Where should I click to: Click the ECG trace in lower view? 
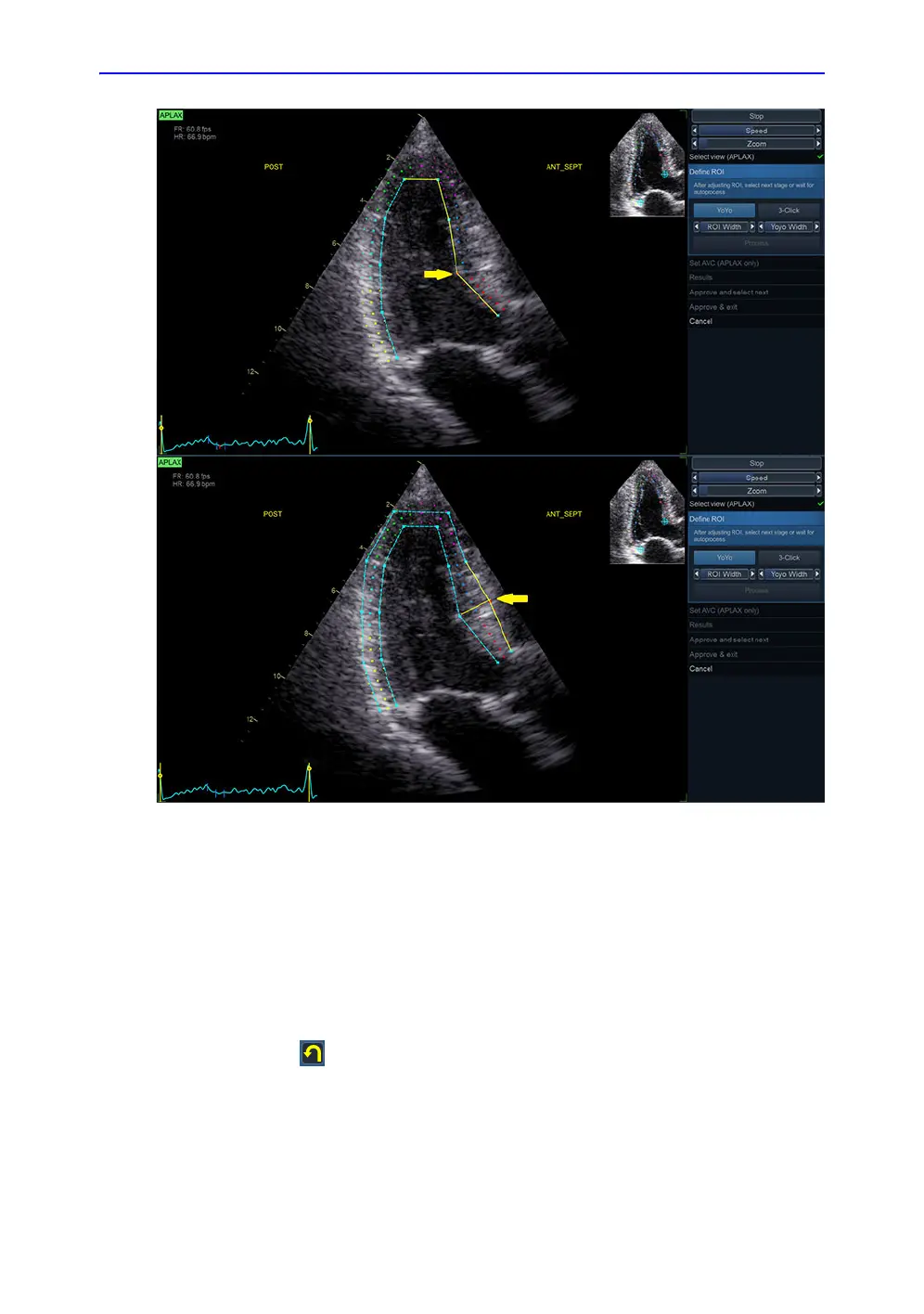238,782
